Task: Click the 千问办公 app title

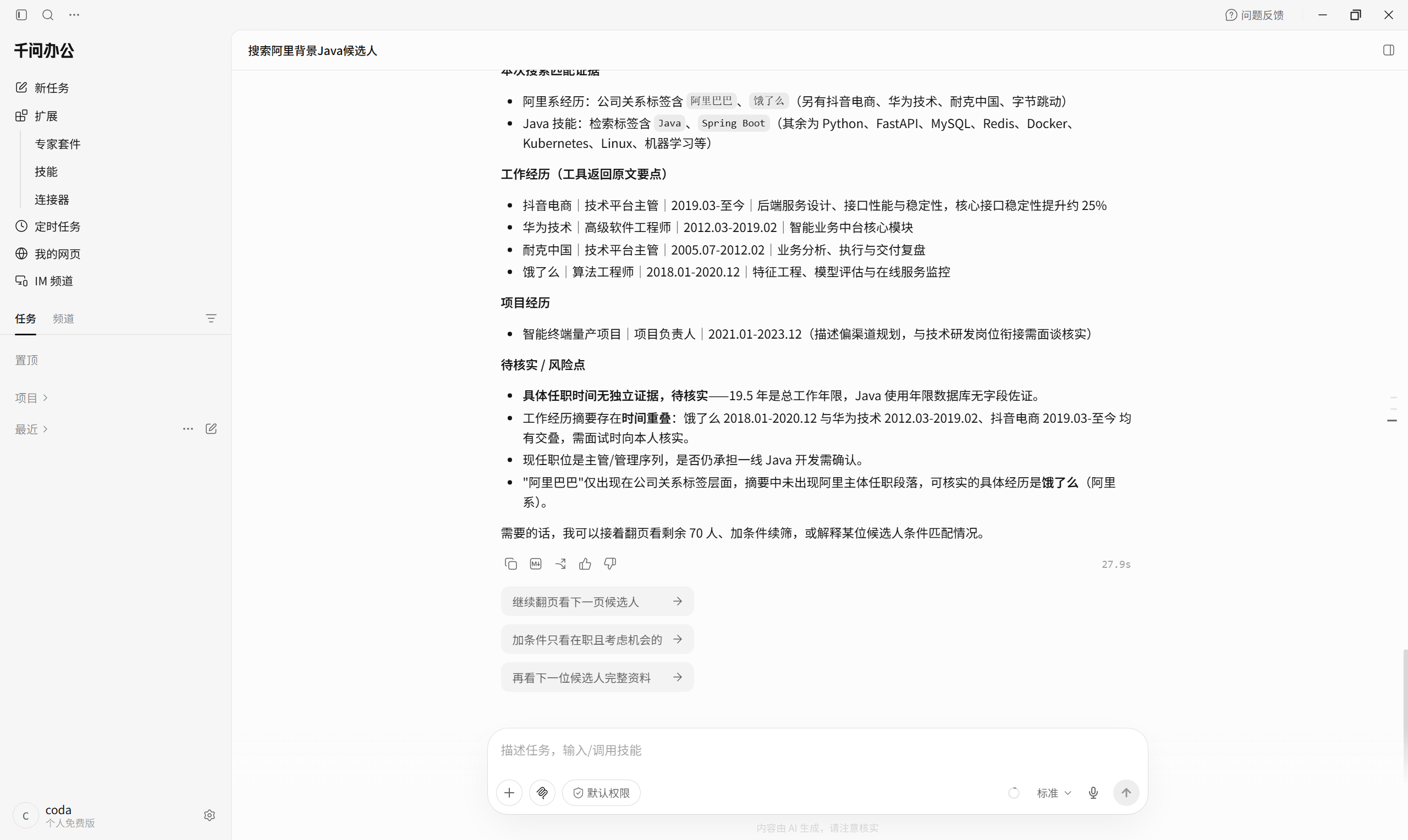Action: point(44,51)
